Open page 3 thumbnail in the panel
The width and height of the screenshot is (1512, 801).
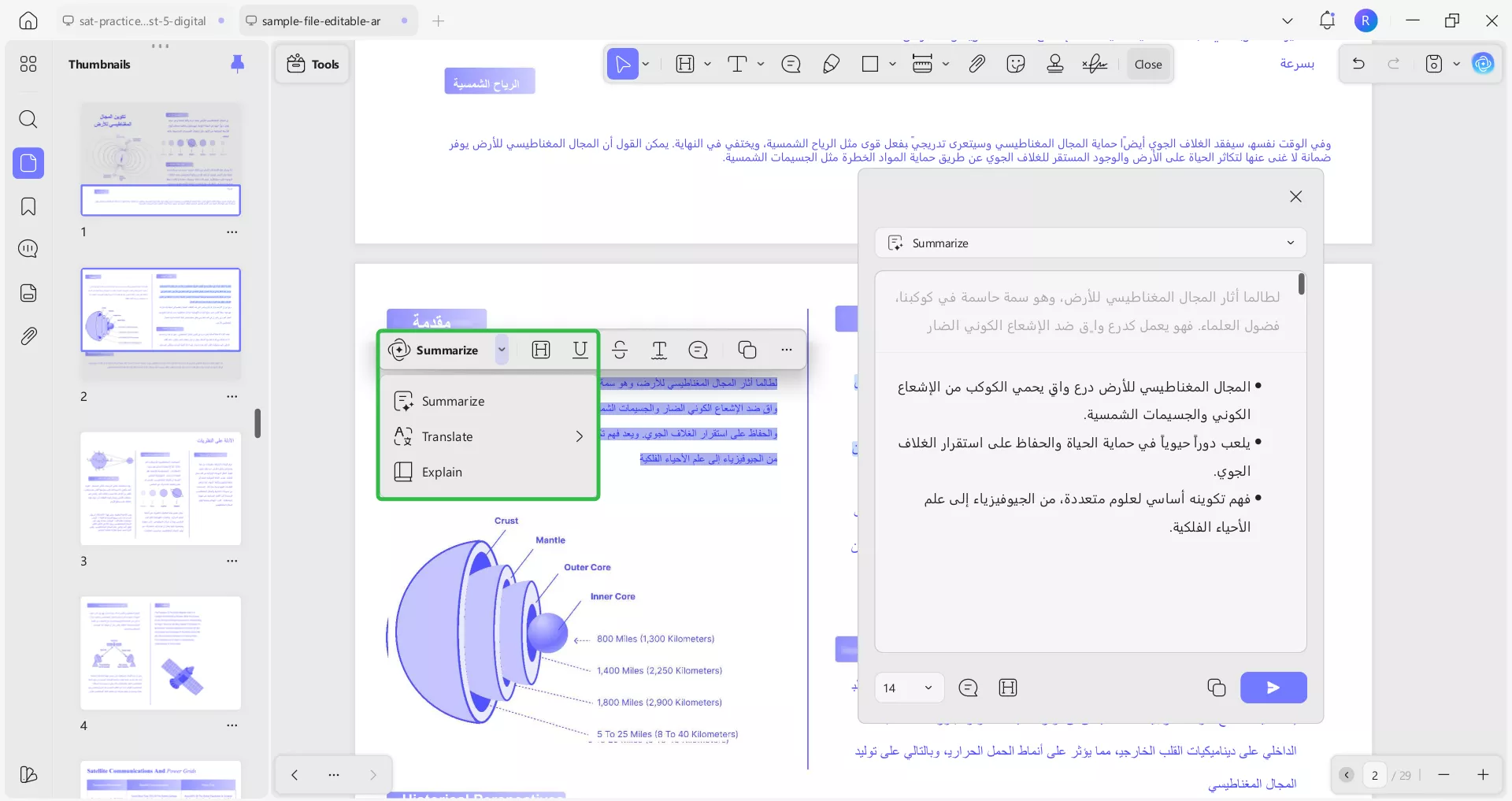pyautogui.click(x=160, y=488)
